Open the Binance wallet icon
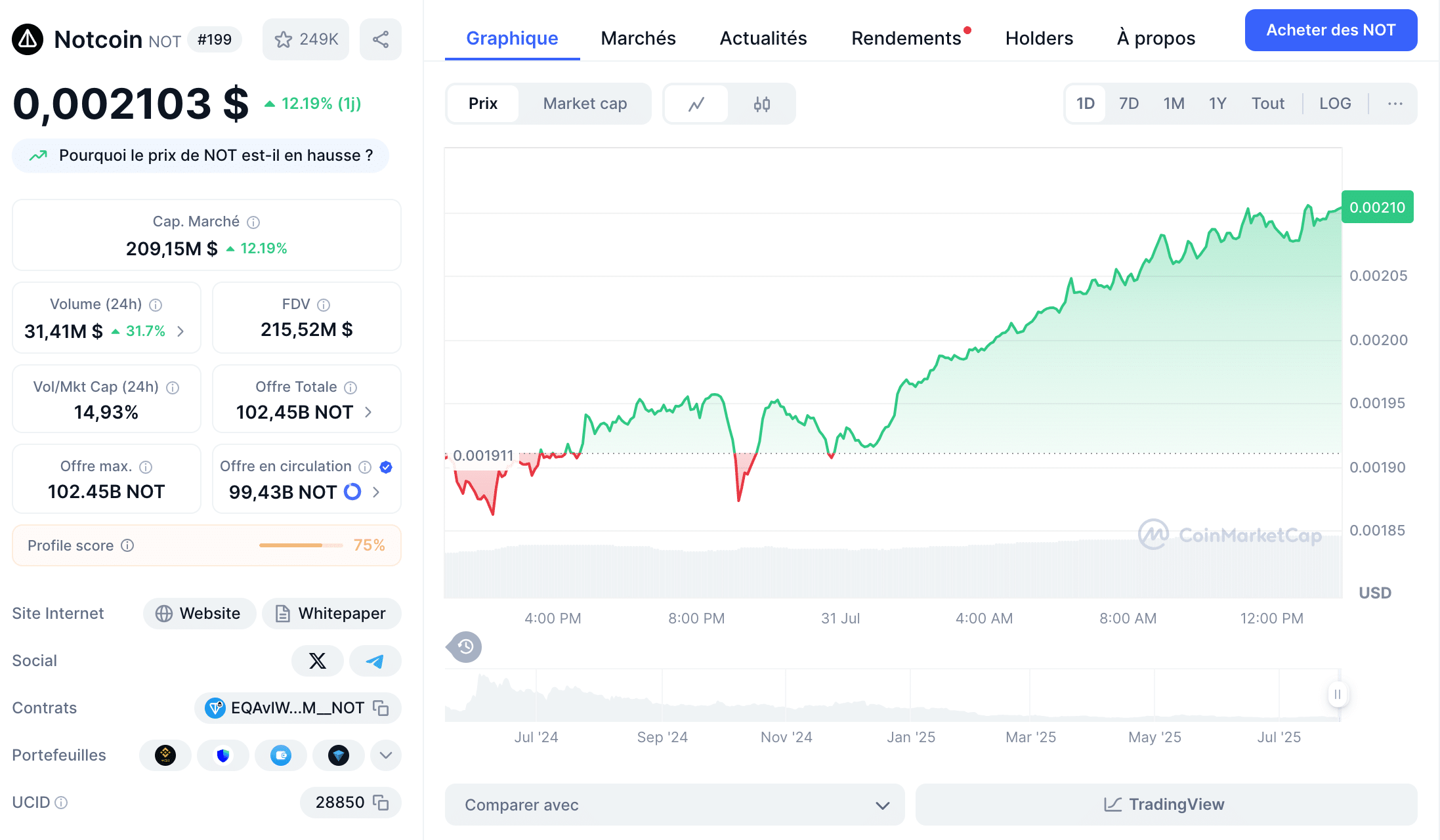The width and height of the screenshot is (1440, 840). [165, 755]
